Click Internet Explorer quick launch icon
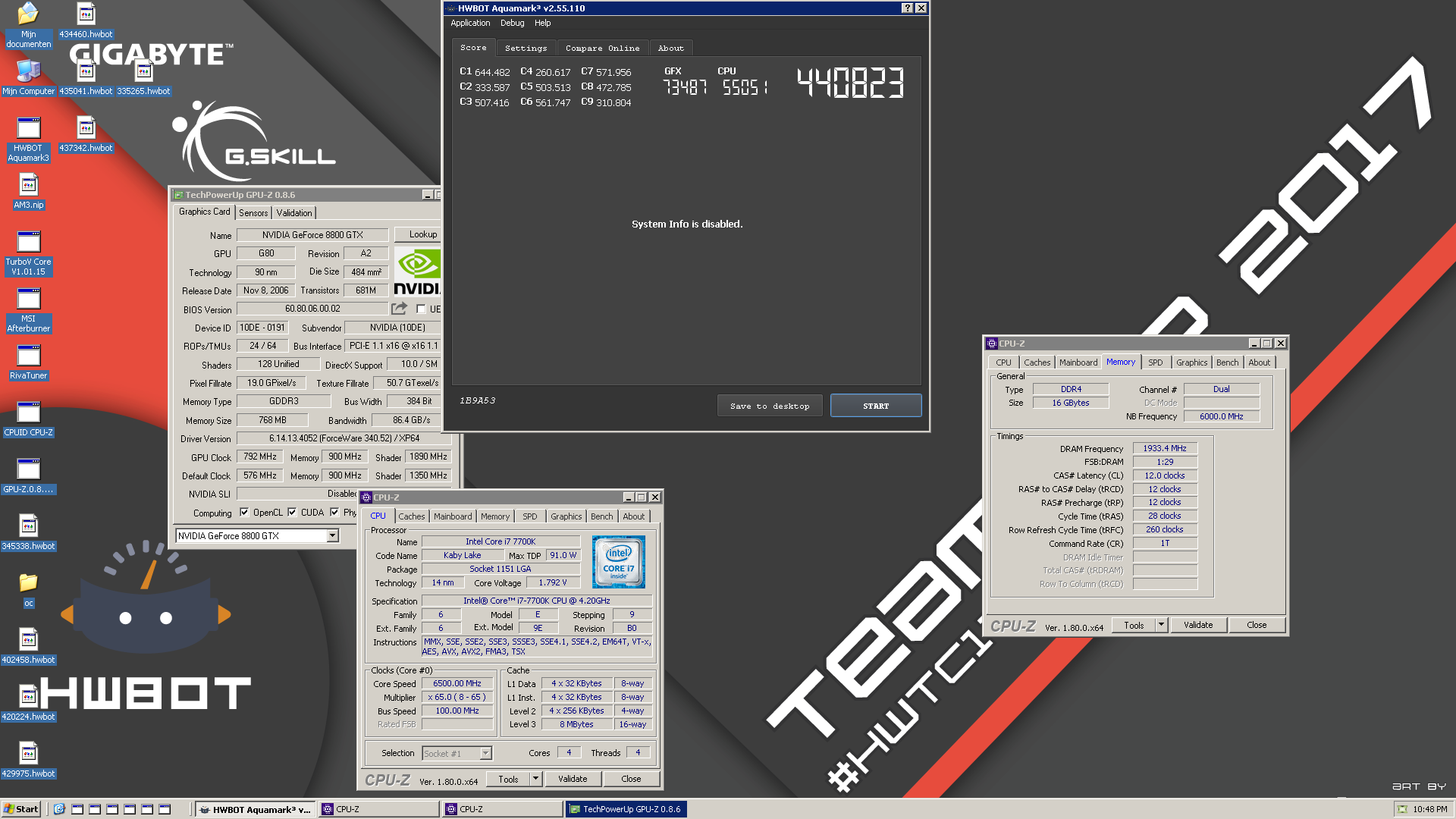This screenshot has height=819, width=1456. [59, 809]
